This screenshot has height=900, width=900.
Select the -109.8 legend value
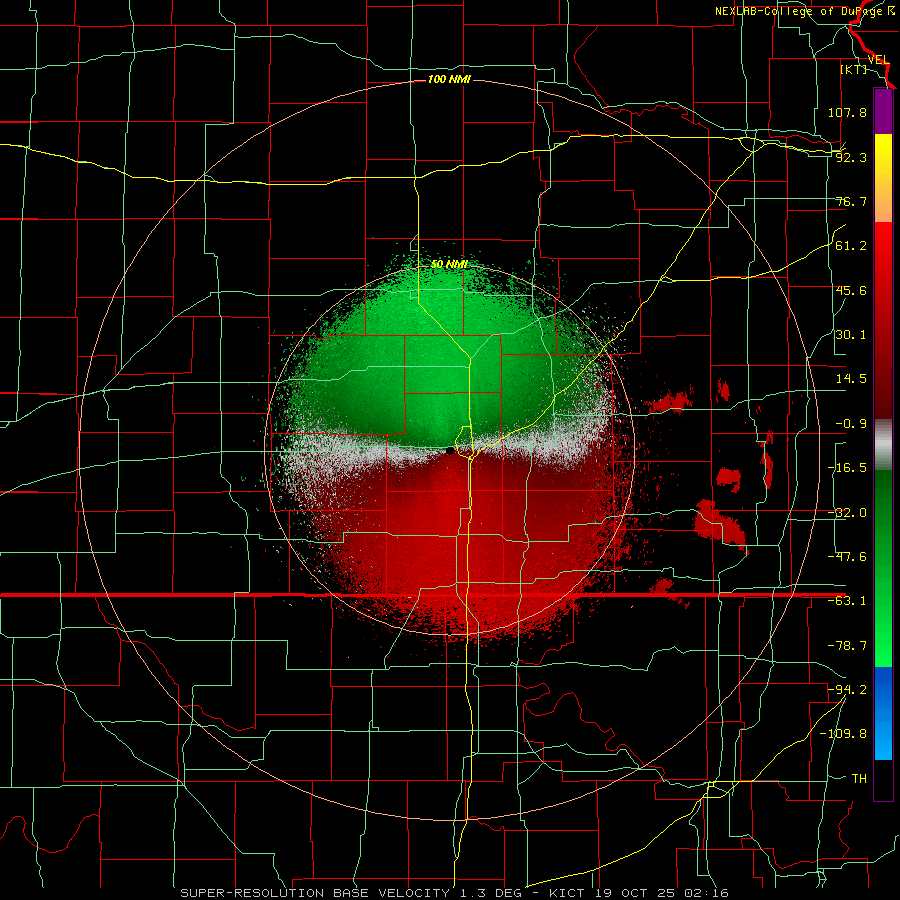(843, 734)
